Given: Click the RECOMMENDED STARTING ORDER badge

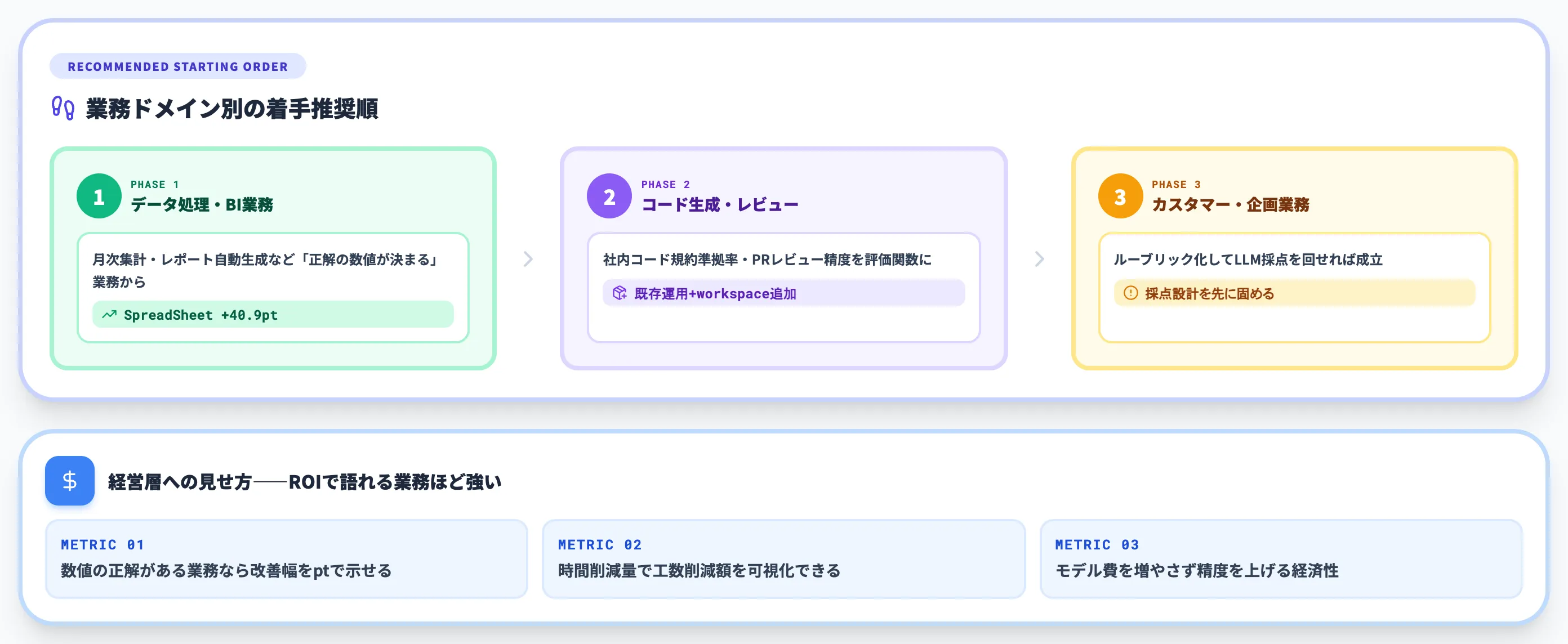Looking at the screenshot, I should [178, 66].
